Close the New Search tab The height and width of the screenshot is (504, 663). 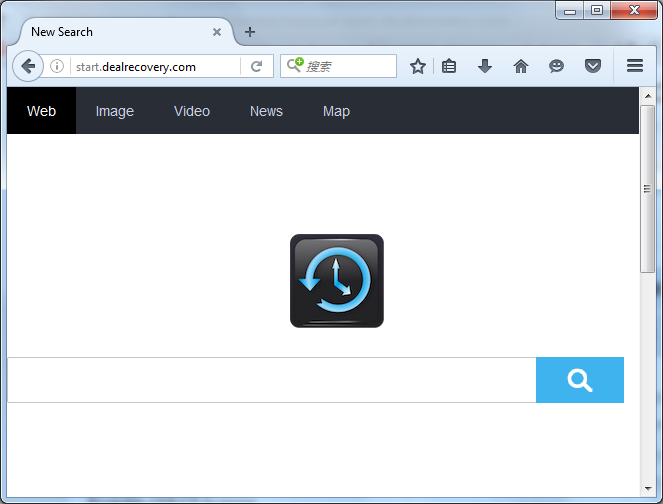point(217,32)
